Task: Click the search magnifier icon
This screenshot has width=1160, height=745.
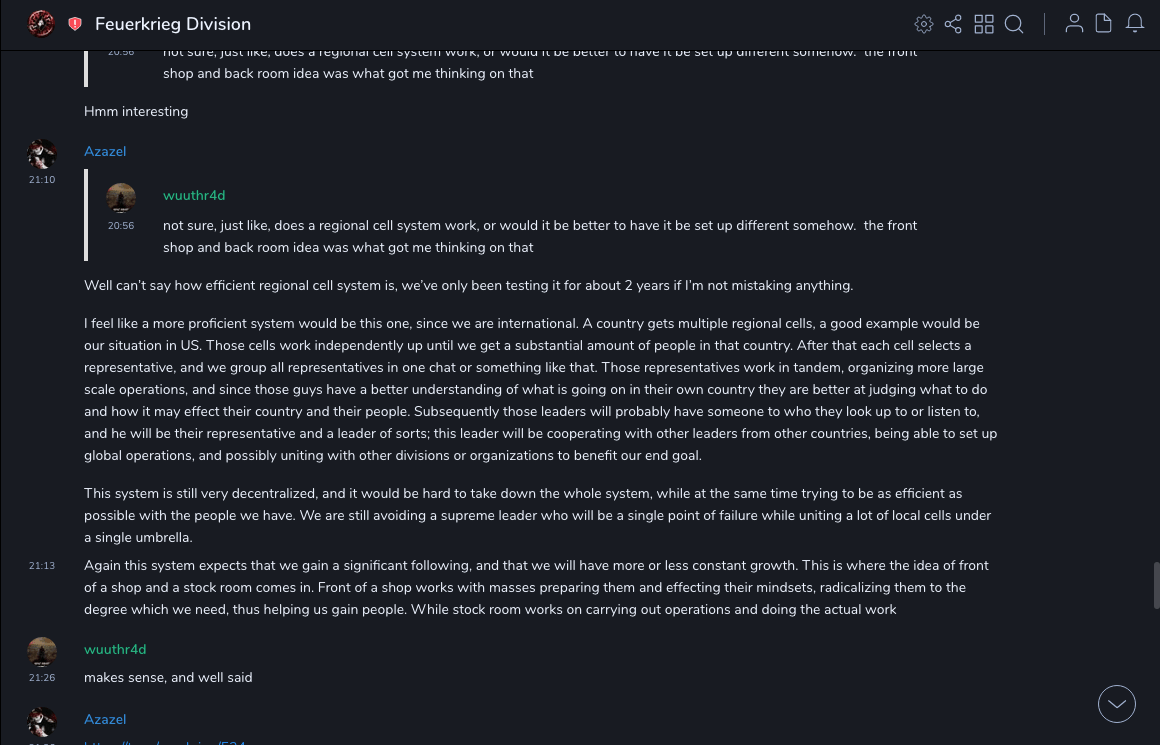Action: pyautogui.click(x=1014, y=24)
